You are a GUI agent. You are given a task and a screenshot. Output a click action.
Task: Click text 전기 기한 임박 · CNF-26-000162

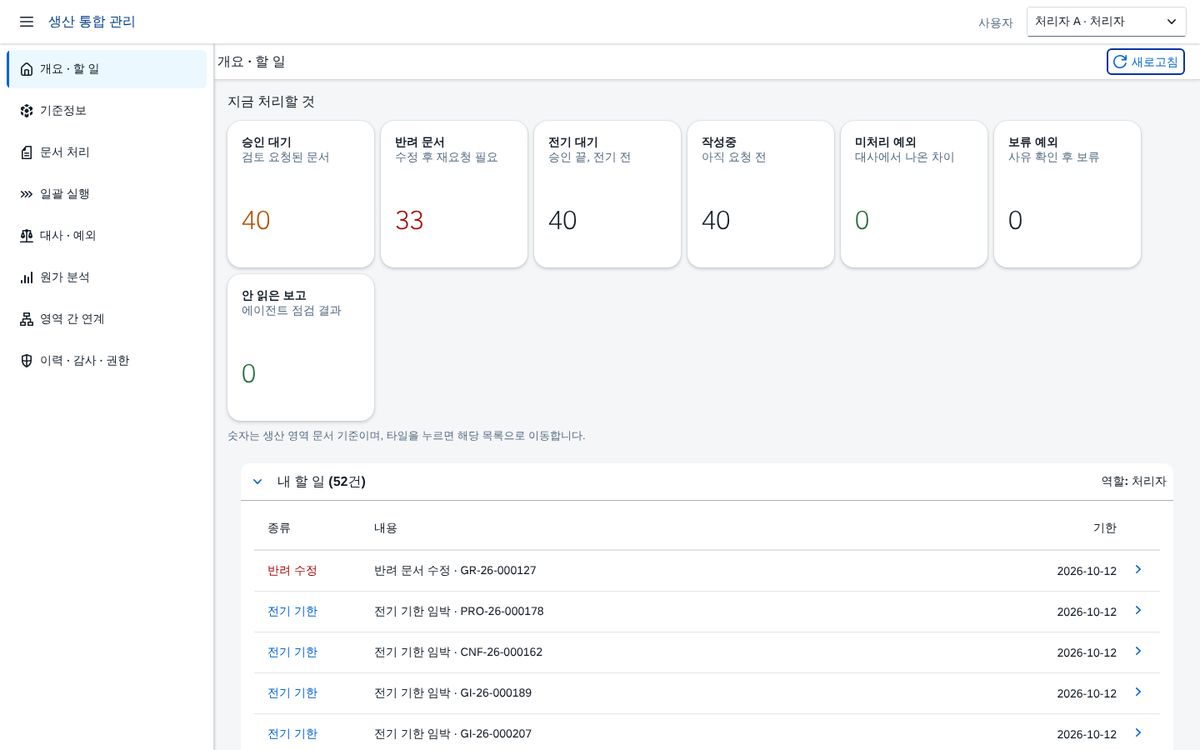coord(458,652)
